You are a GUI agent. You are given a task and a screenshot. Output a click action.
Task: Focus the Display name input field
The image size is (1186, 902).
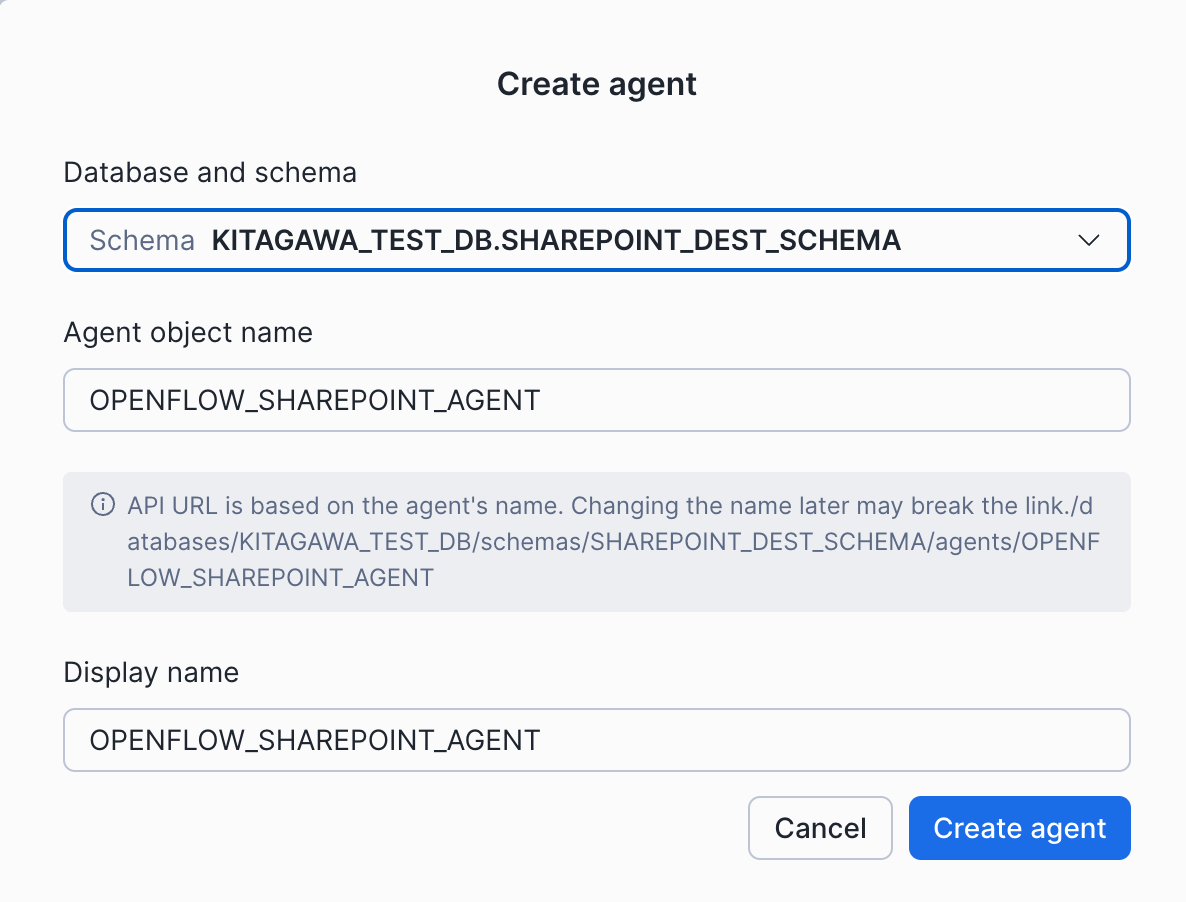[596, 740]
